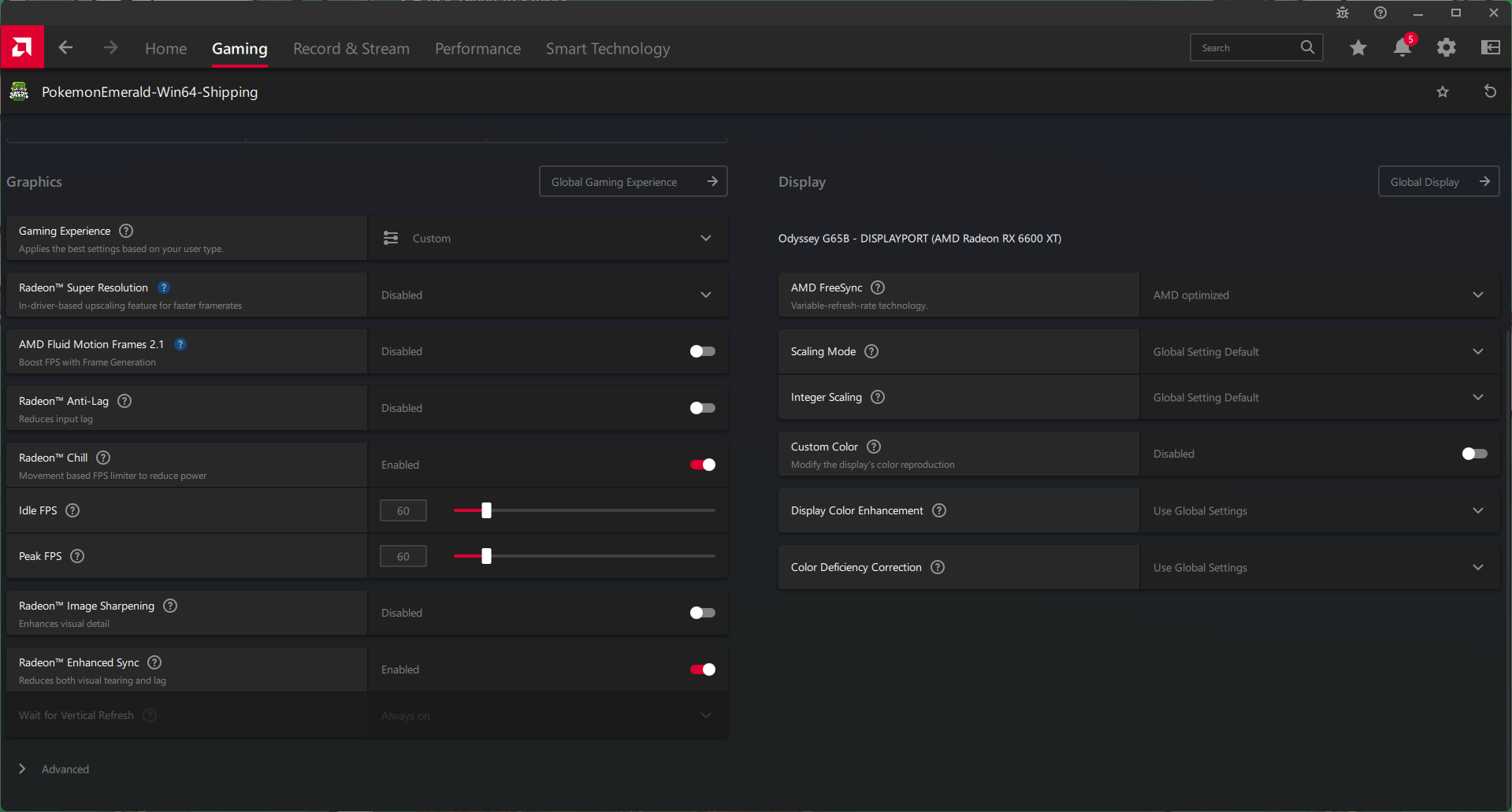Open Scaling Mode dropdown

1320,351
